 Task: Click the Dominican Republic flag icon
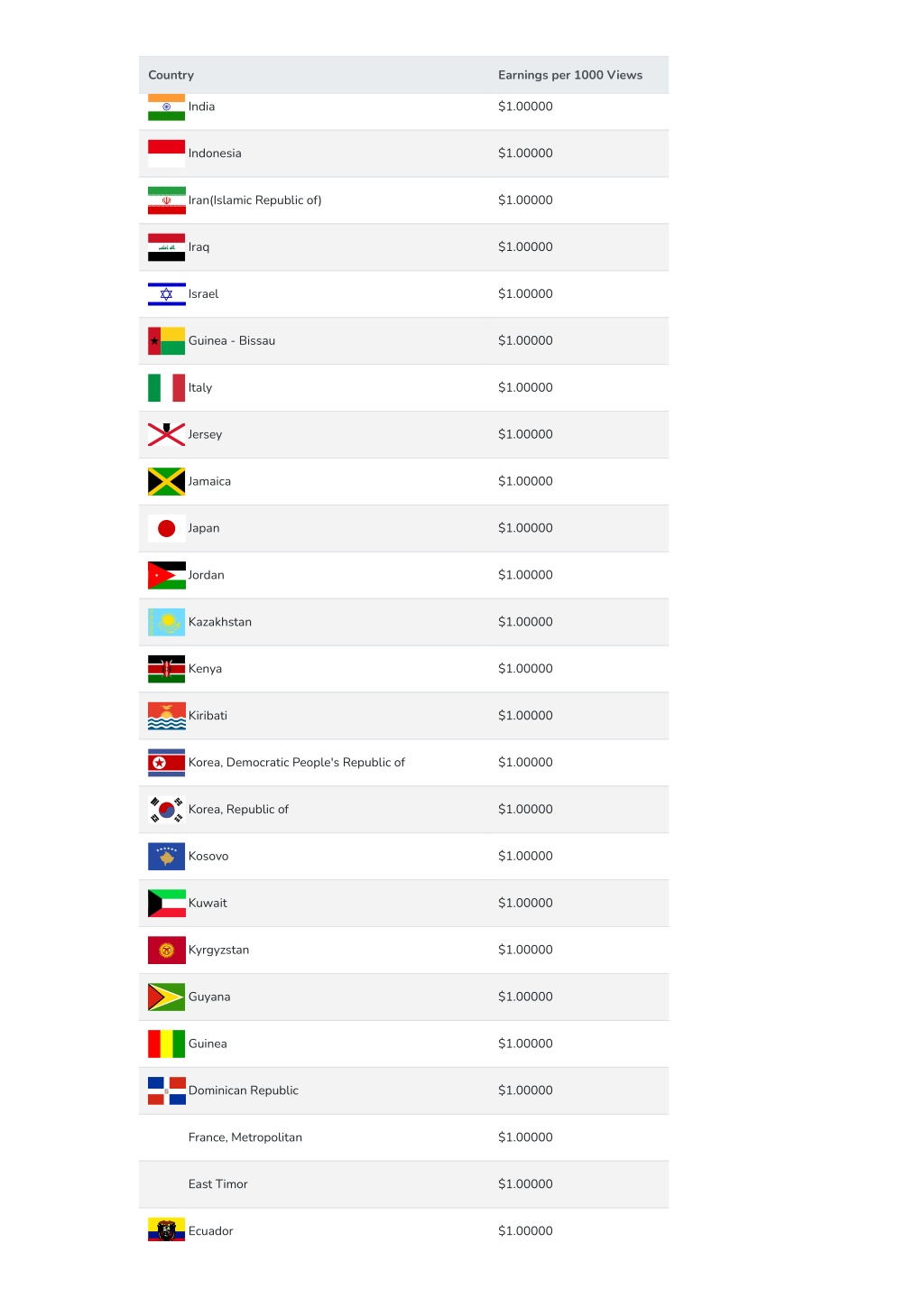(166, 1091)
